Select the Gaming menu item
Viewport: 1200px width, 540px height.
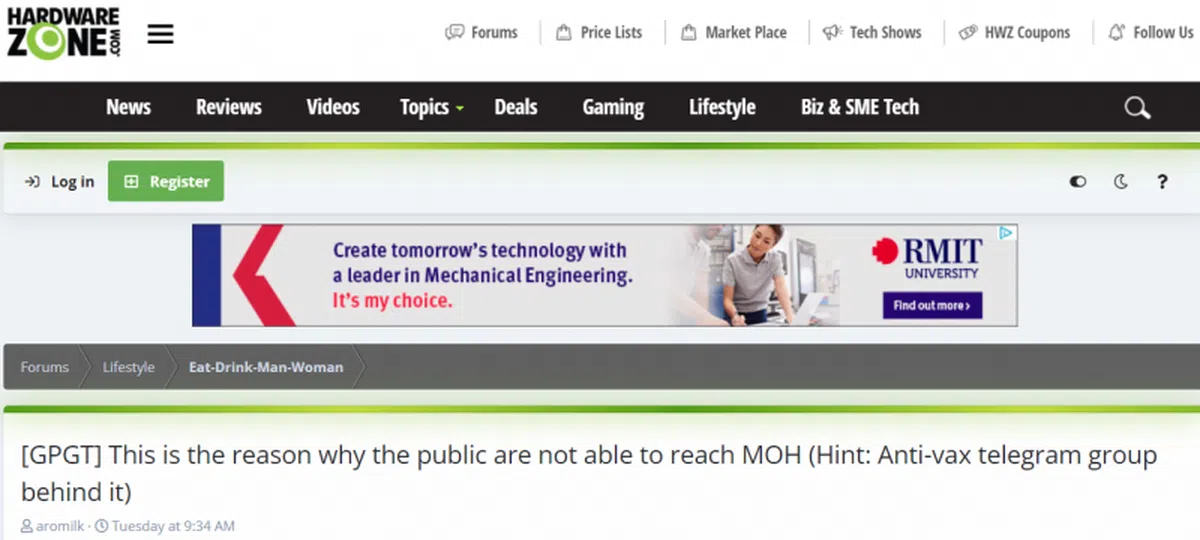pyautogui.click(x=613, y=107)
